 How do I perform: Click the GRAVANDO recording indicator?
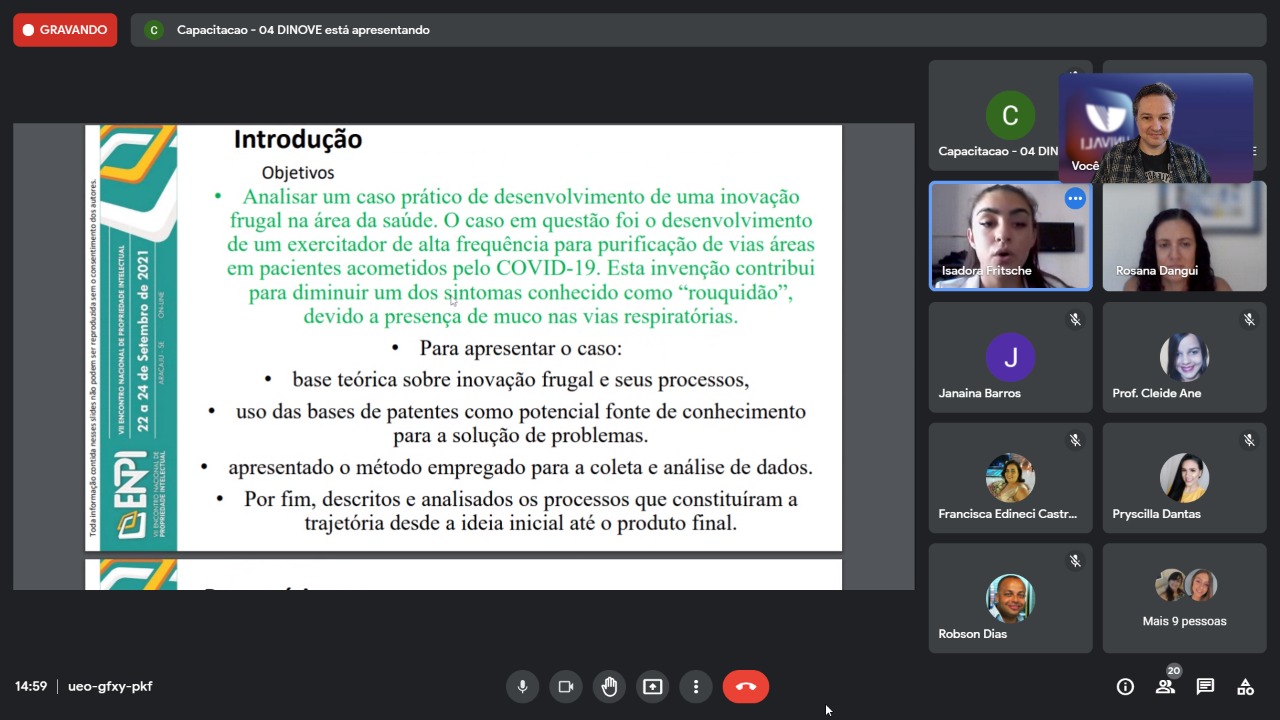(65, 30)
